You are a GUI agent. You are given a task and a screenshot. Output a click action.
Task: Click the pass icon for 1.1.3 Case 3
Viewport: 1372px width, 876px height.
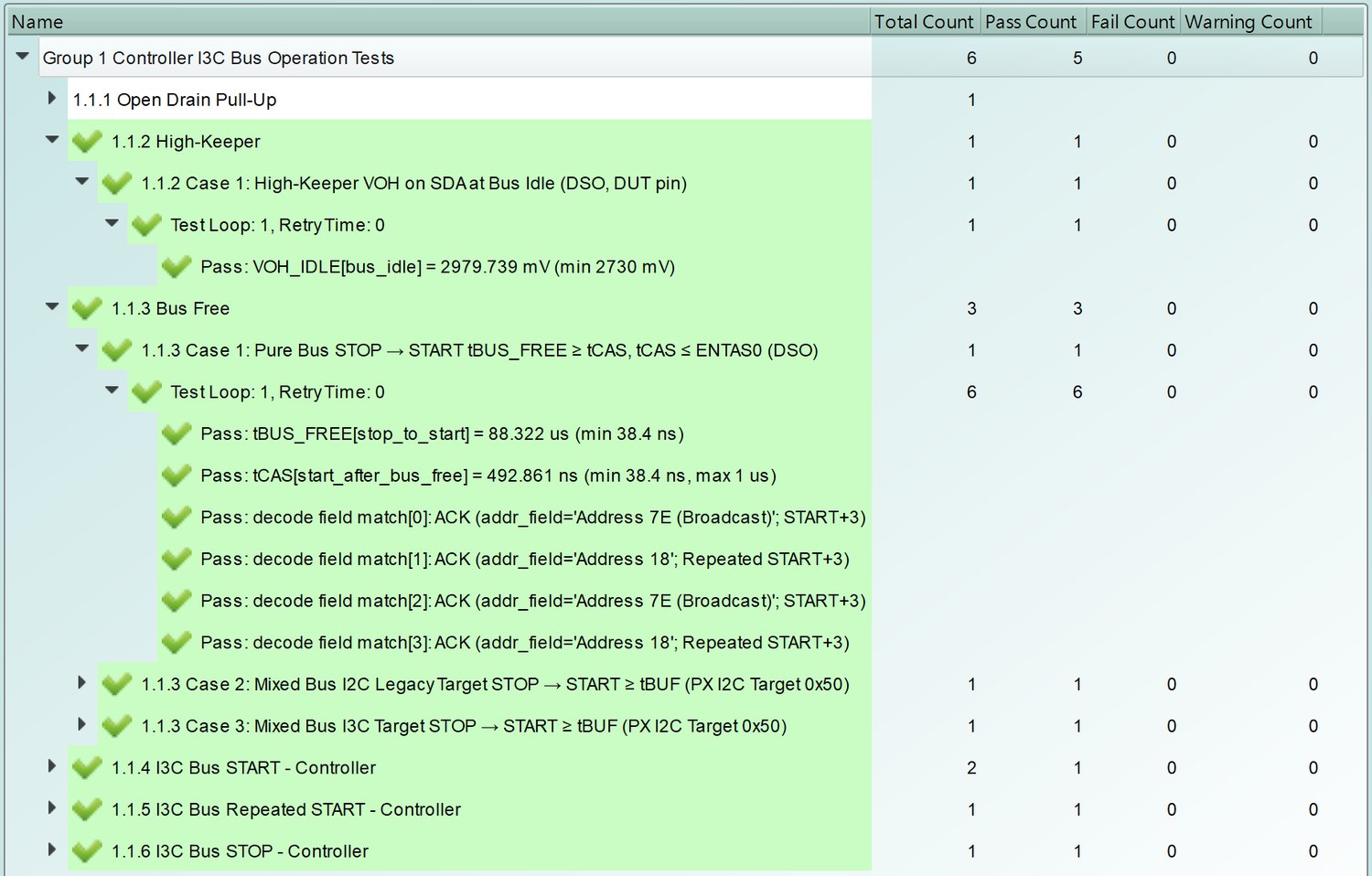pos(117,726)
